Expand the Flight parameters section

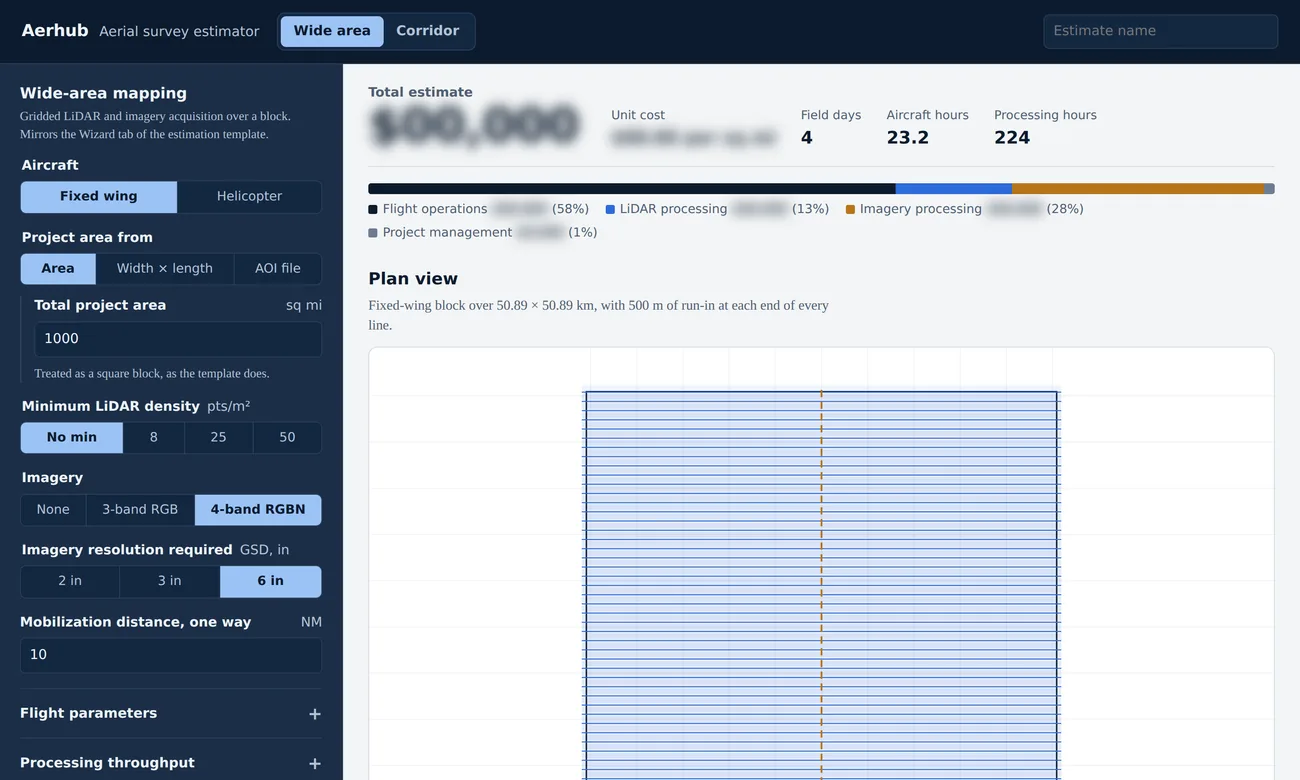(171, 714)
